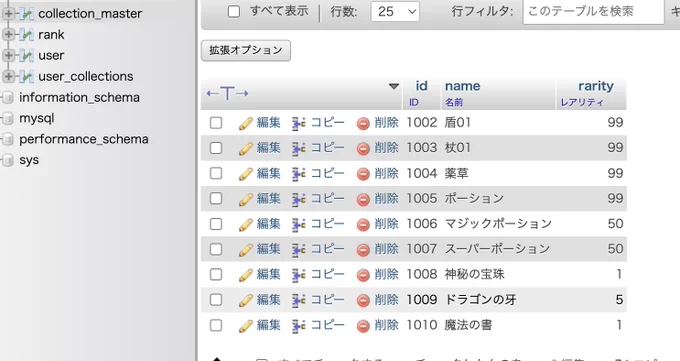Click the edit pencil icon for row 1002

click(246, 124)
